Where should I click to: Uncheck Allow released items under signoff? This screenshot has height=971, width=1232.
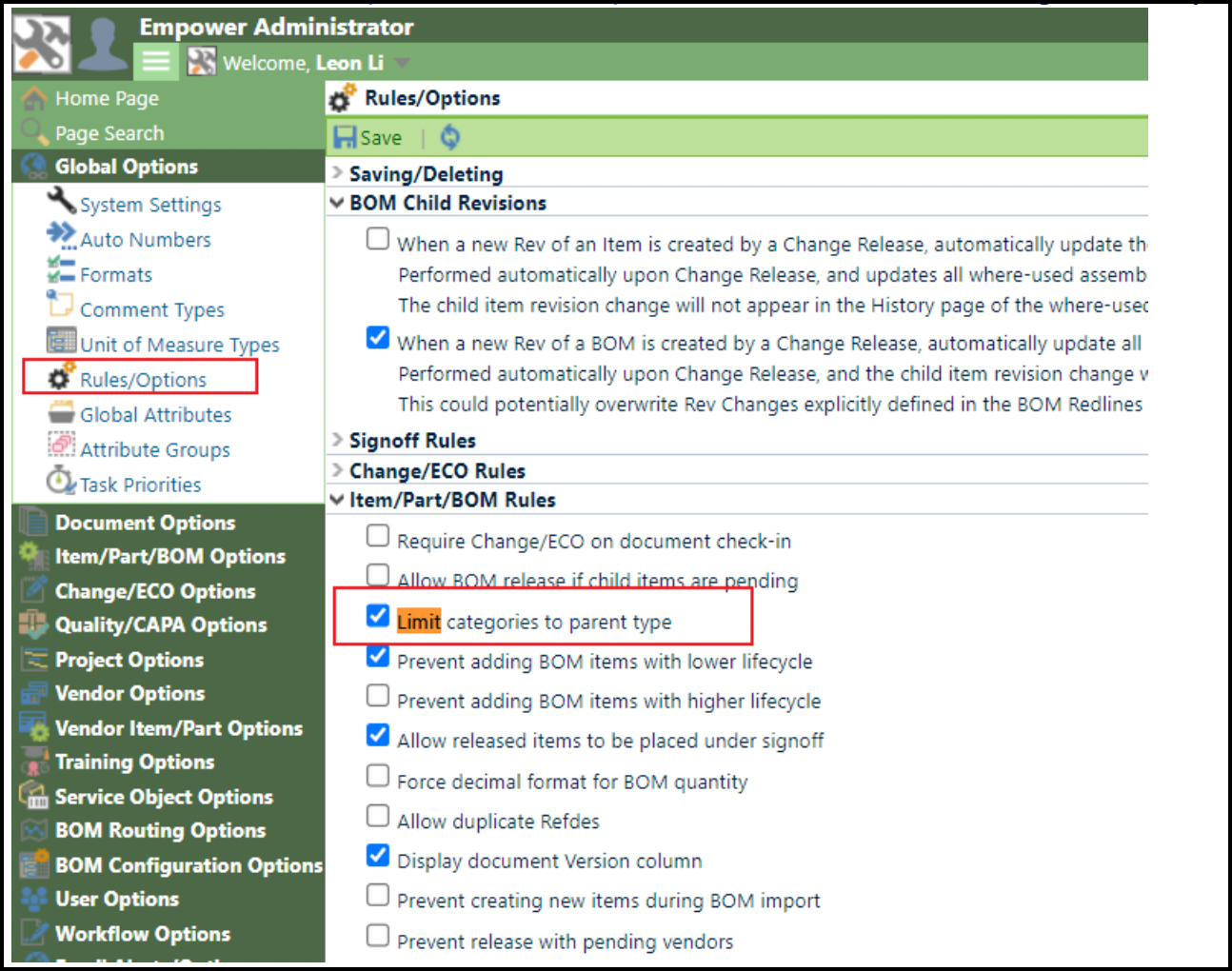pyautogui.click(x=378, y=735)
